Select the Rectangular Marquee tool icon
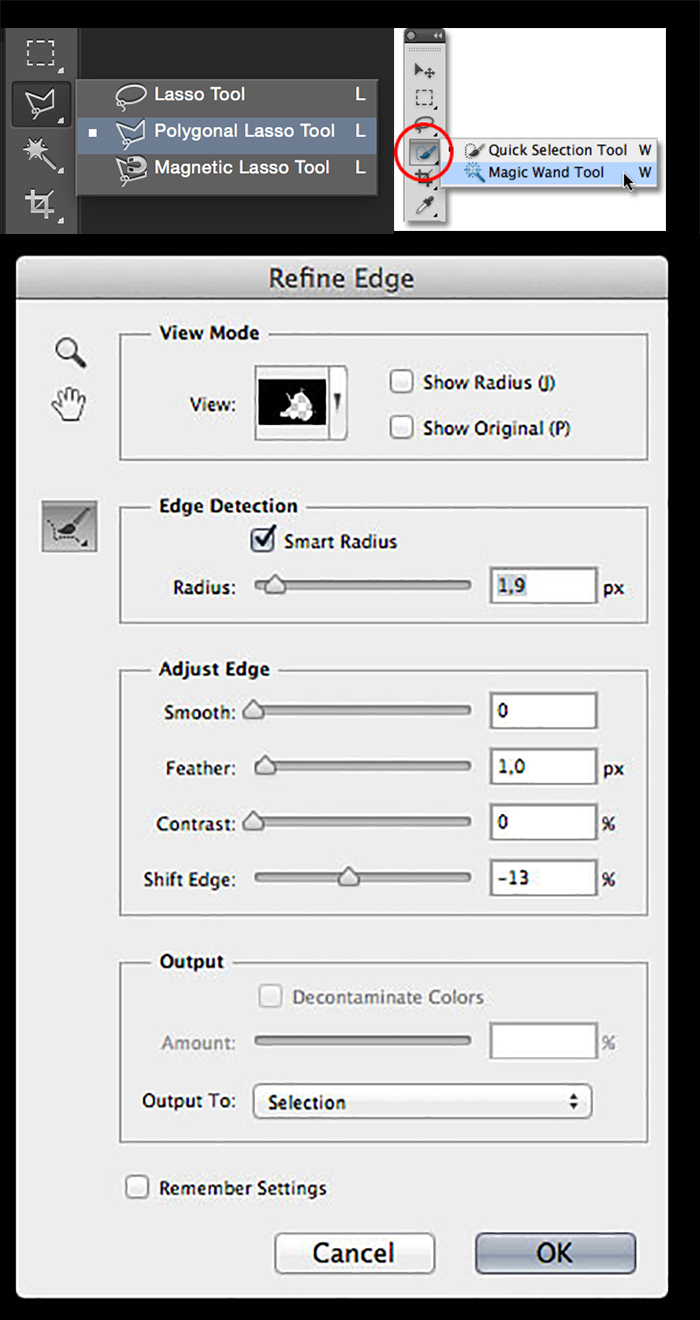 (x=40, y=52)
